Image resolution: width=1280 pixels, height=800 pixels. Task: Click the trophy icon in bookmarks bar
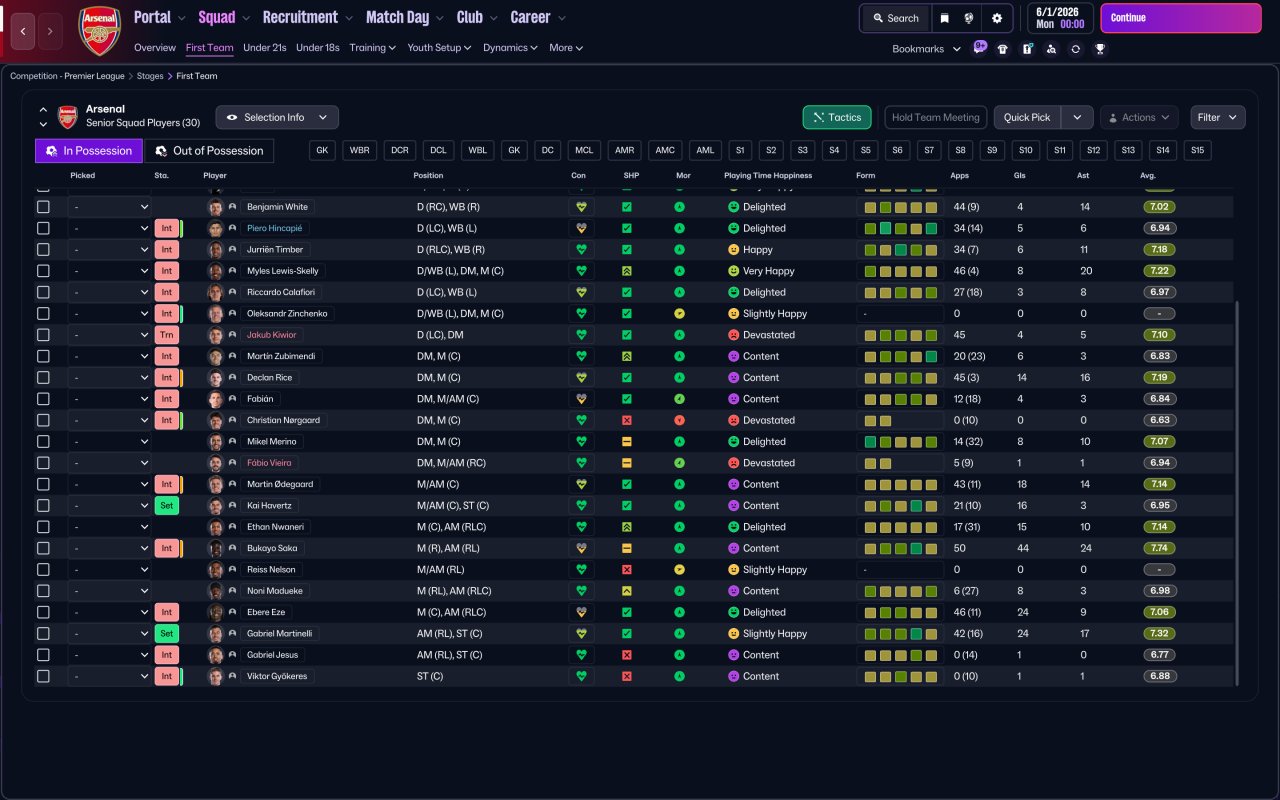(1100, 49)
